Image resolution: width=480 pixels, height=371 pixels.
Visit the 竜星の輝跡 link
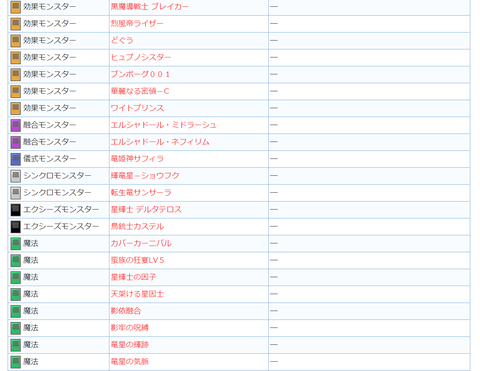pyautogui.click(x=130, y=345)
